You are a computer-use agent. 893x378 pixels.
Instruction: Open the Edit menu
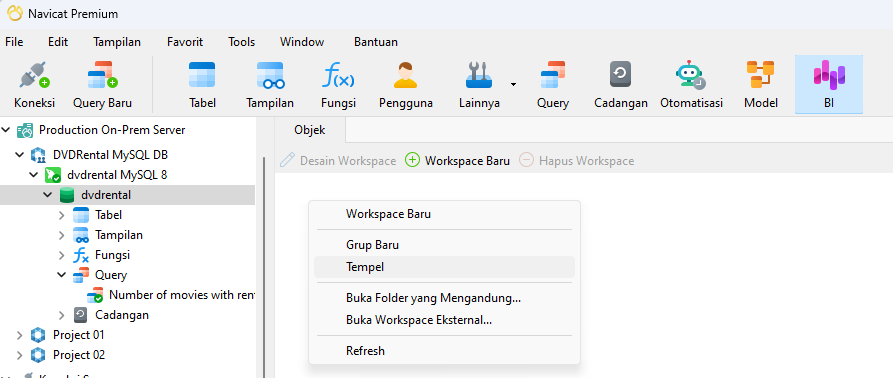click(x=58, y=42)
